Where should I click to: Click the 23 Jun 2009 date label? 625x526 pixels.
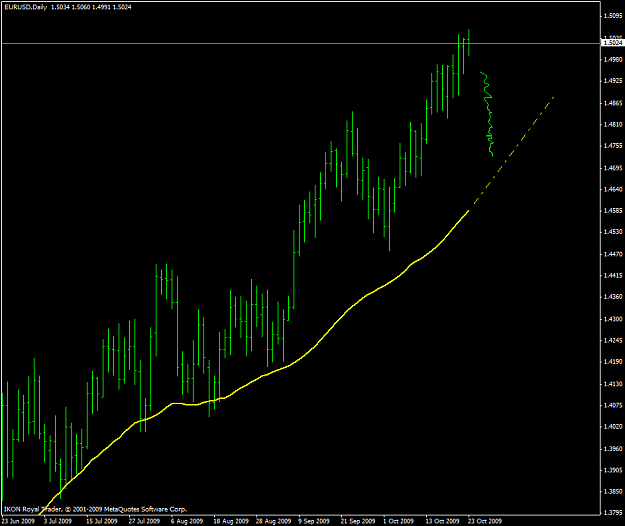coord(18,521)
